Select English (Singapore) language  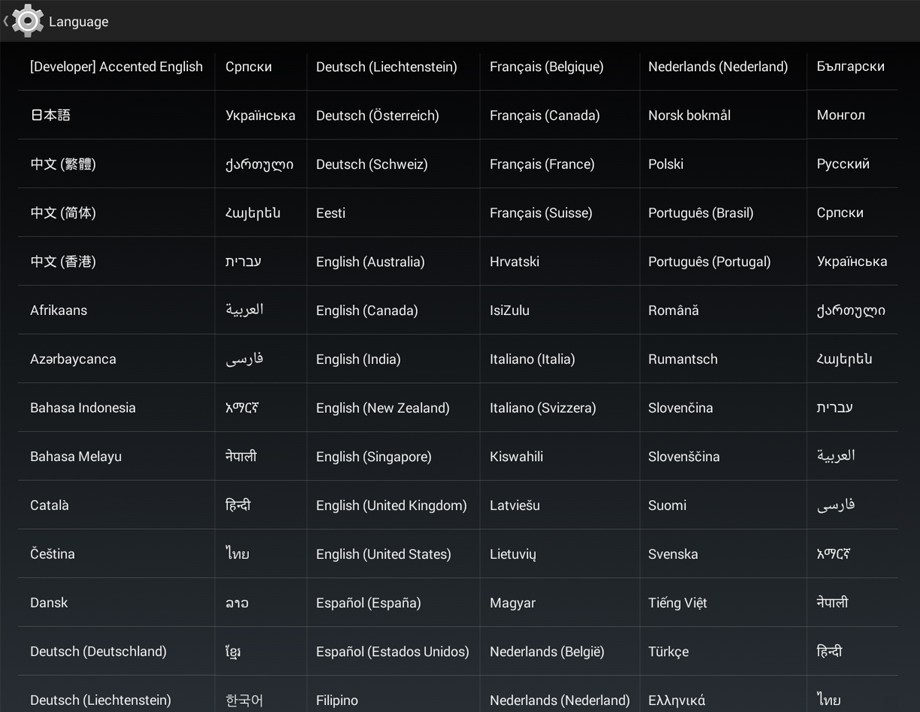pos(373,456)
